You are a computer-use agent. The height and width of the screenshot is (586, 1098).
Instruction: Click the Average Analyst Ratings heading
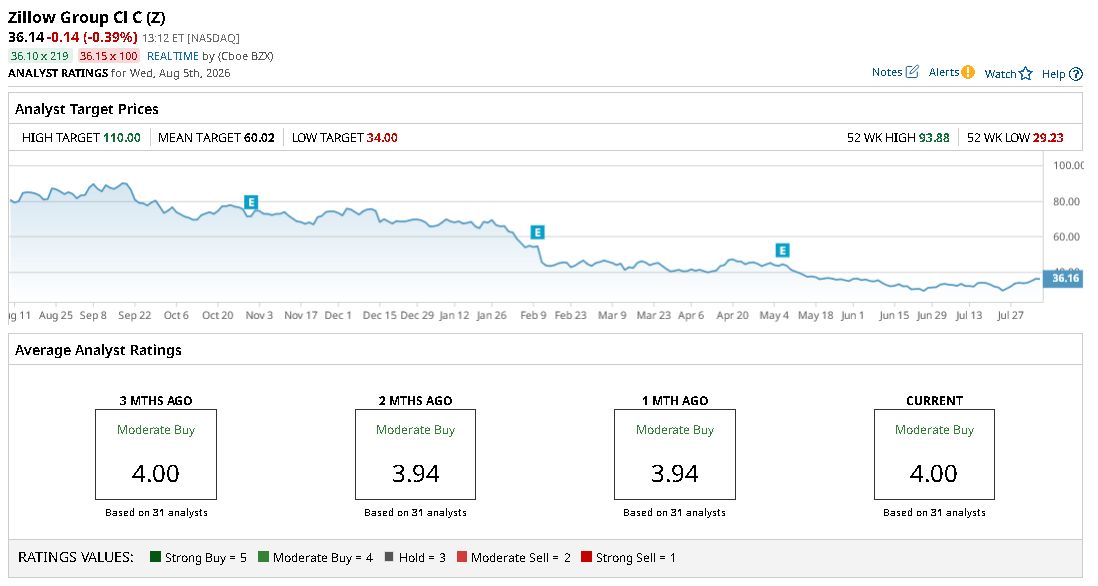tap(98, 350)
